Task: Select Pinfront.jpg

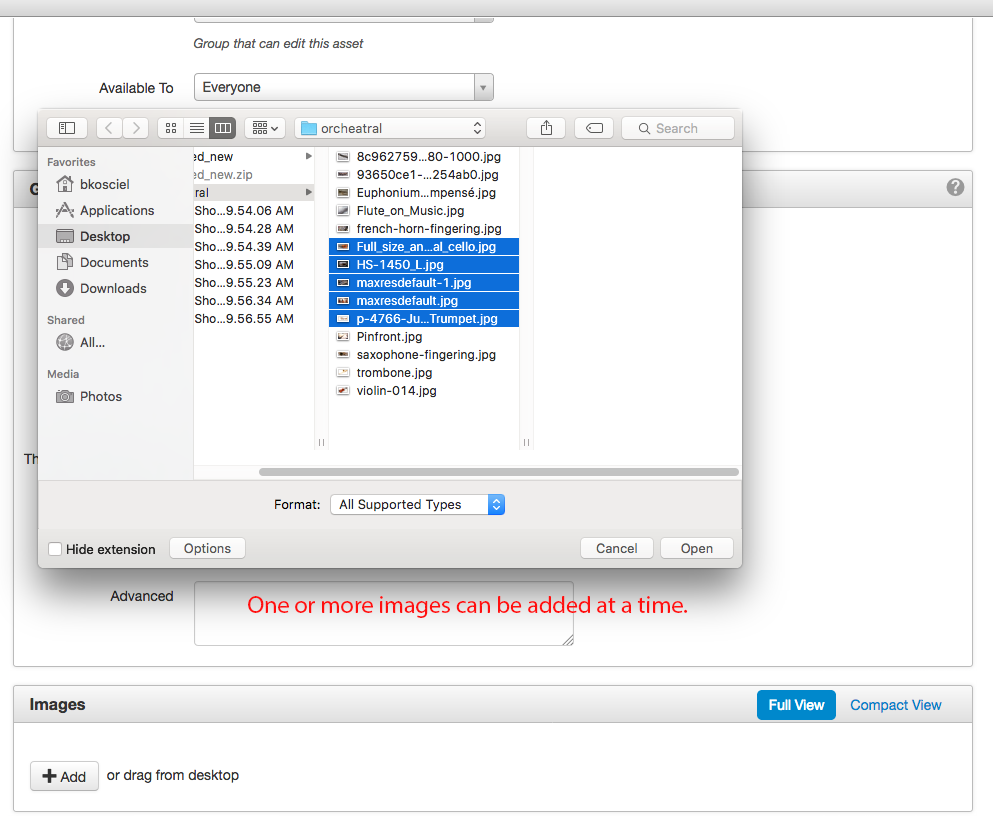Action: [x=424, y=337]
